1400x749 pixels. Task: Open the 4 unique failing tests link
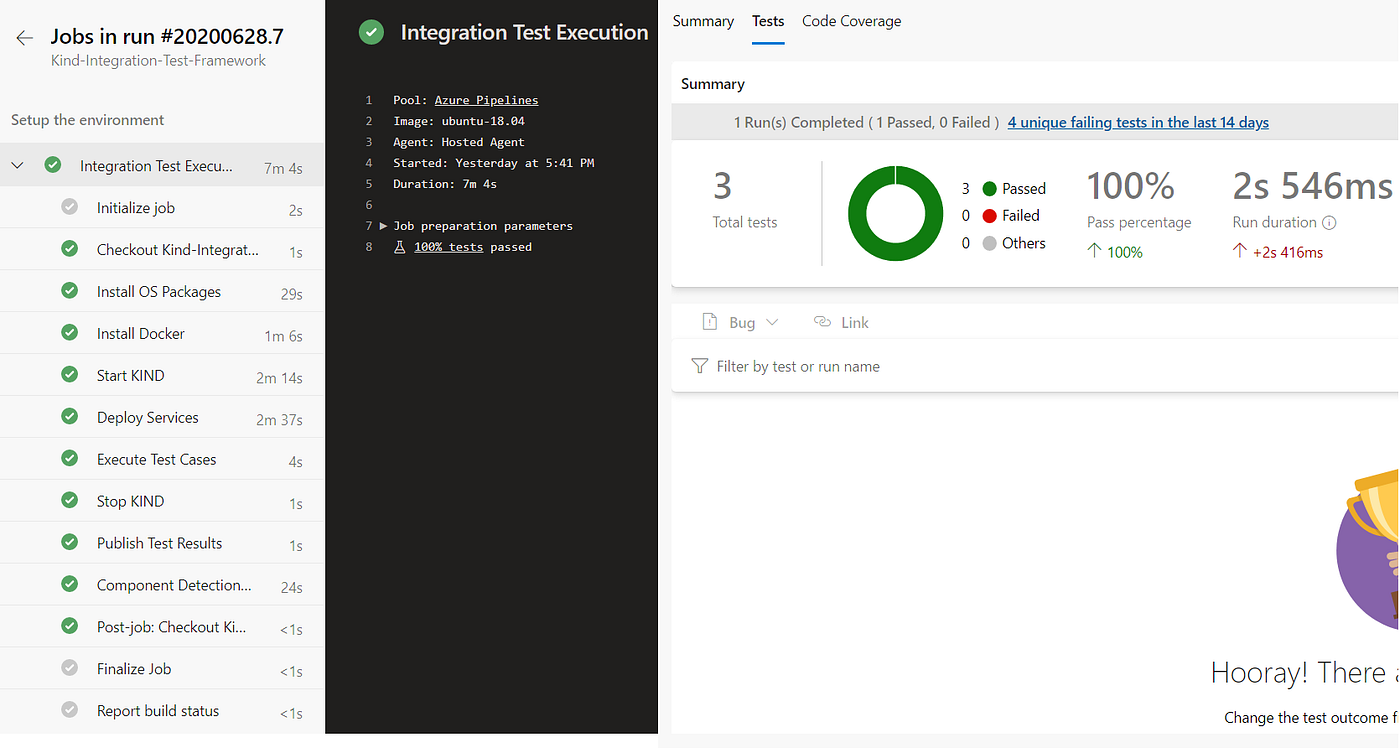click(1137, 121)
